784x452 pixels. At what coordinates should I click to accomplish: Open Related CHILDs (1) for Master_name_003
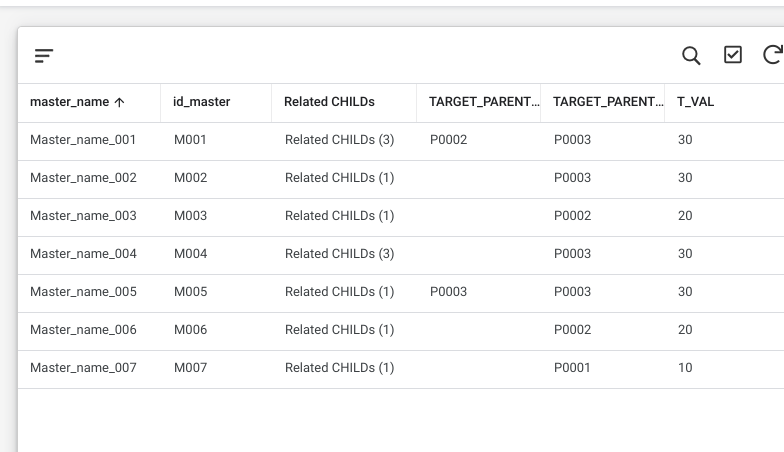click(x=340, y=216)
